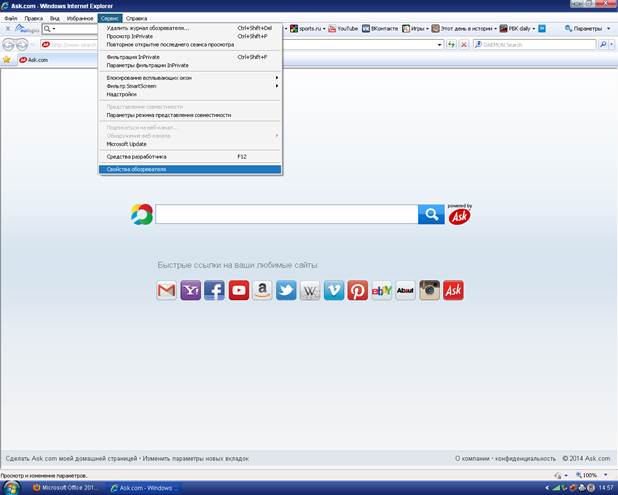The height and width of the screenshot is (495, 618).
Task: Expand the Этот день в истории dropdown
Action: click(495, 29)
